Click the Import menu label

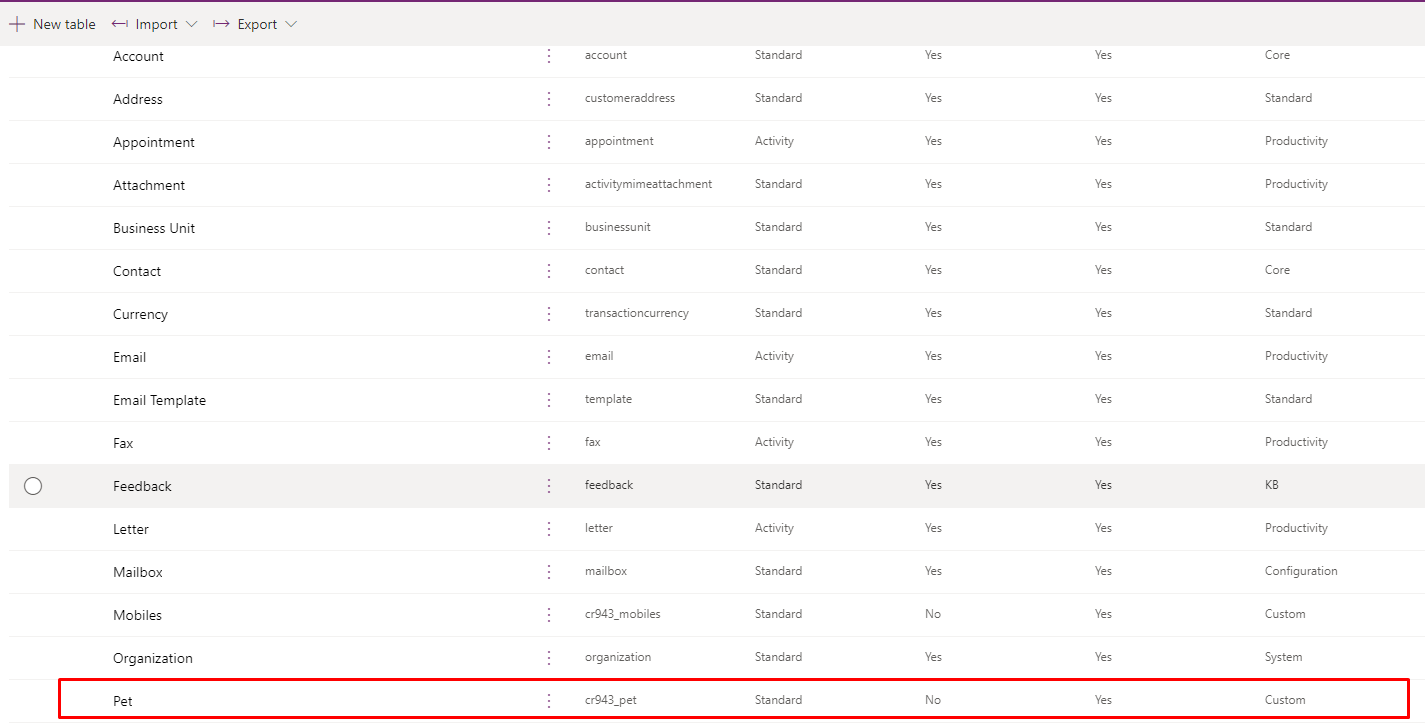click(x=156, y=24)
